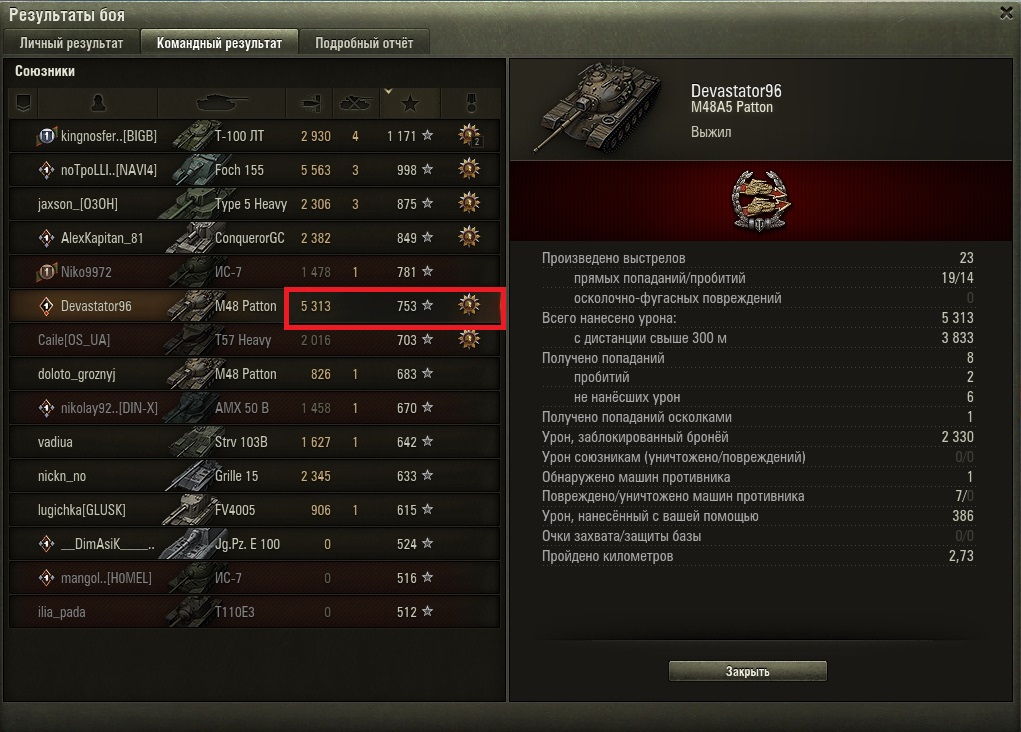Click AlexKapitan_81's ConquerorGC medal icon
1021x732 pixels.
tap(469, 237)
